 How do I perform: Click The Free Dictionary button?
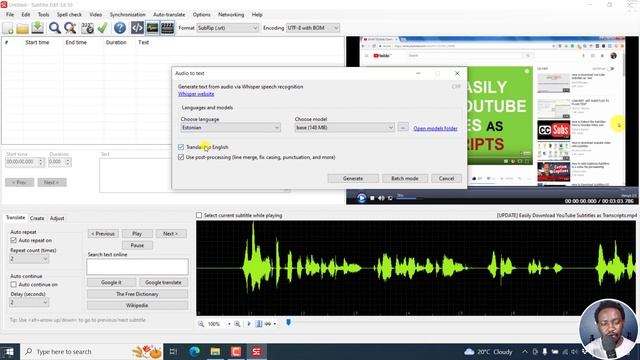137,294
